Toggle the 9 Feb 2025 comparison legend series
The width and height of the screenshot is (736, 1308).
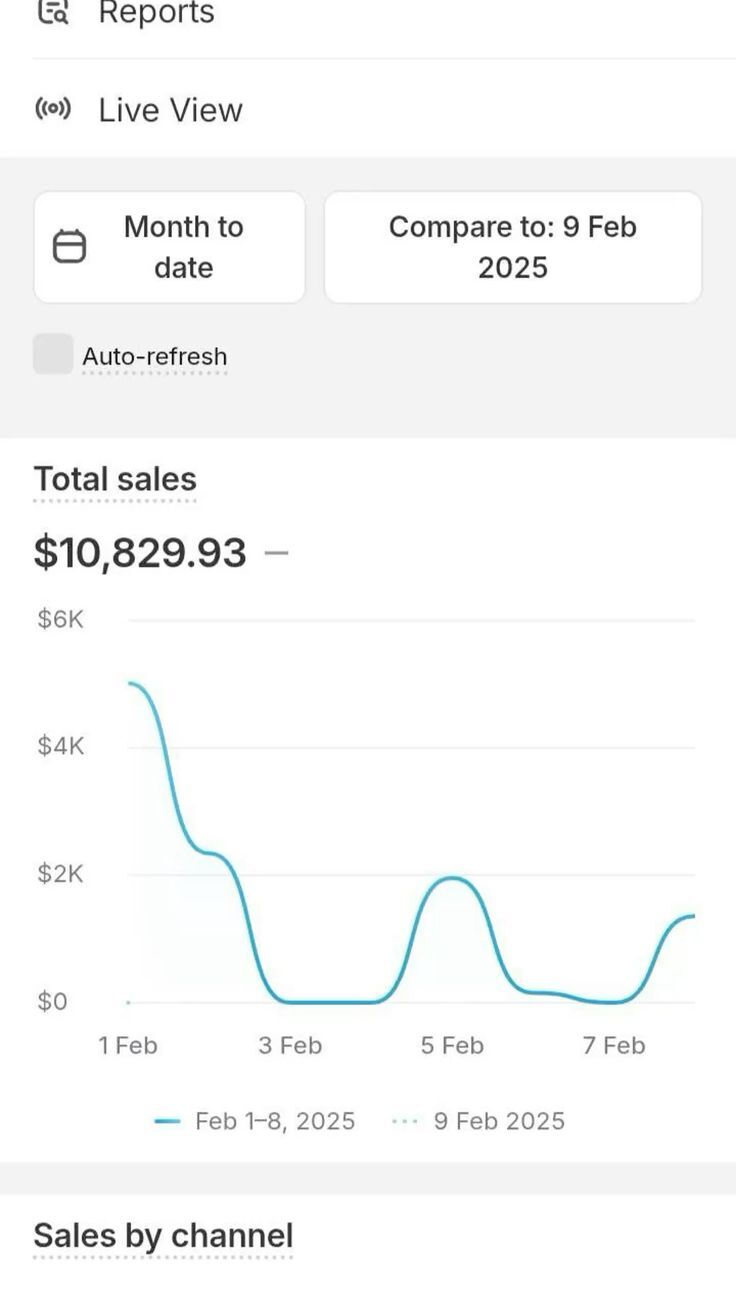coord(498,1121)
